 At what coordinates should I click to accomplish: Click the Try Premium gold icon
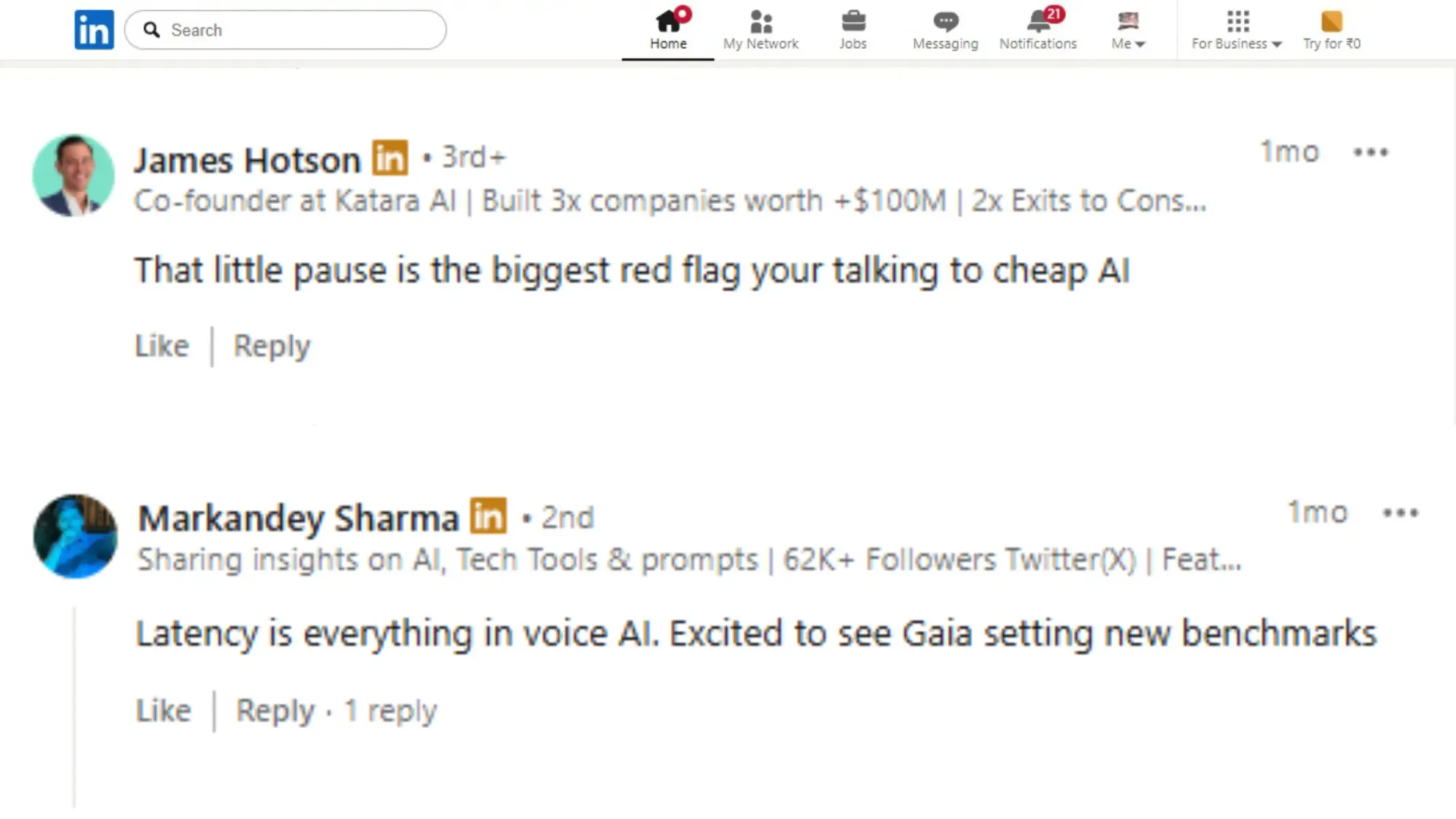[x=1332, y=22]
